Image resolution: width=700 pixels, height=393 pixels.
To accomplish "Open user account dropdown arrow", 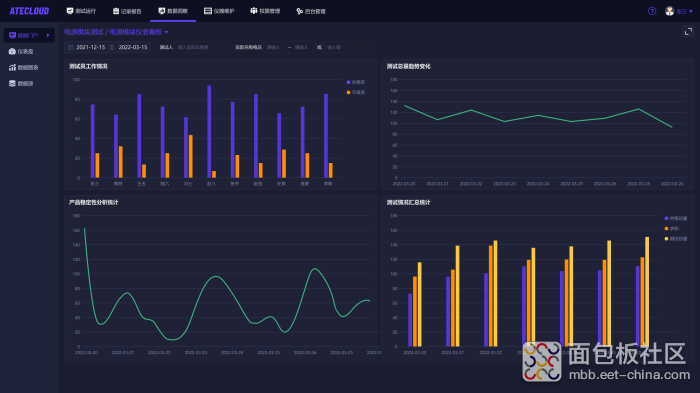I will (691, 11).
